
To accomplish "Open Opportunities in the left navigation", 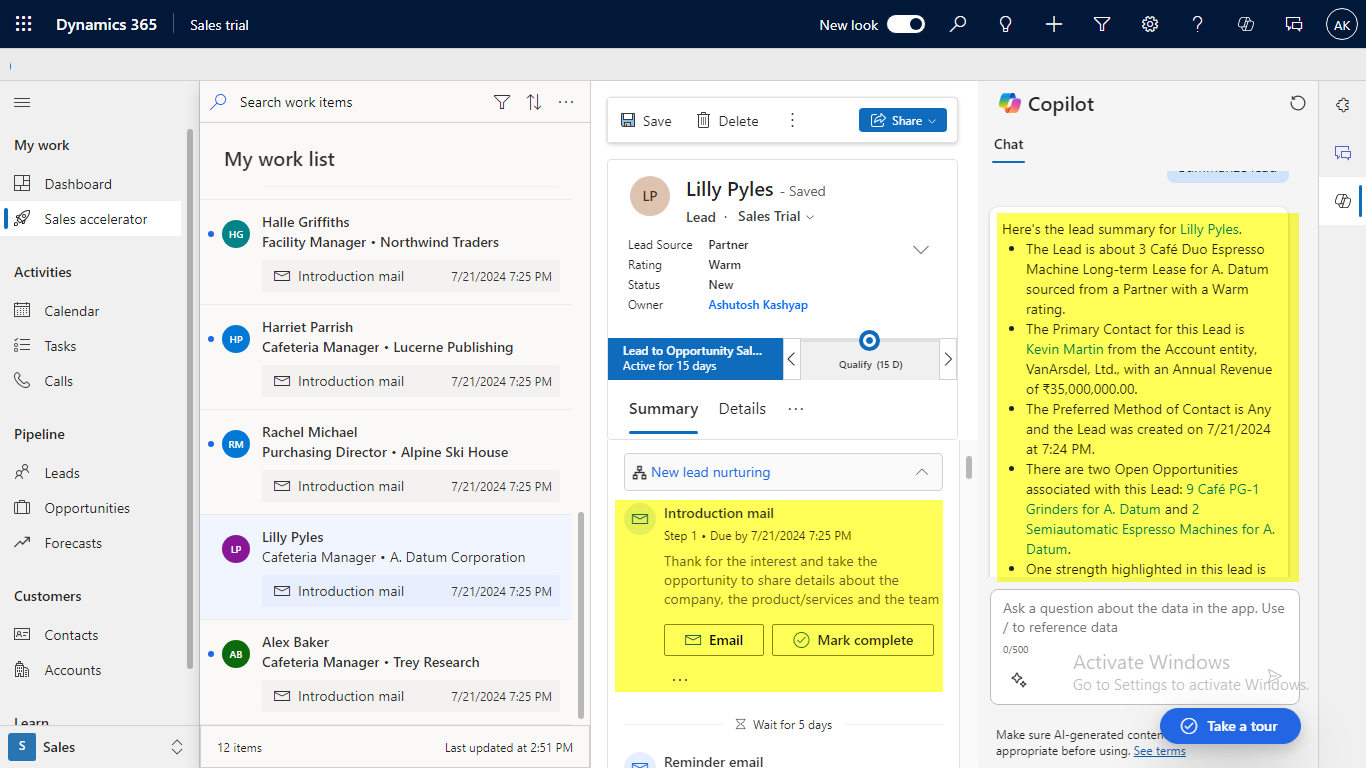I will point(87,508).
